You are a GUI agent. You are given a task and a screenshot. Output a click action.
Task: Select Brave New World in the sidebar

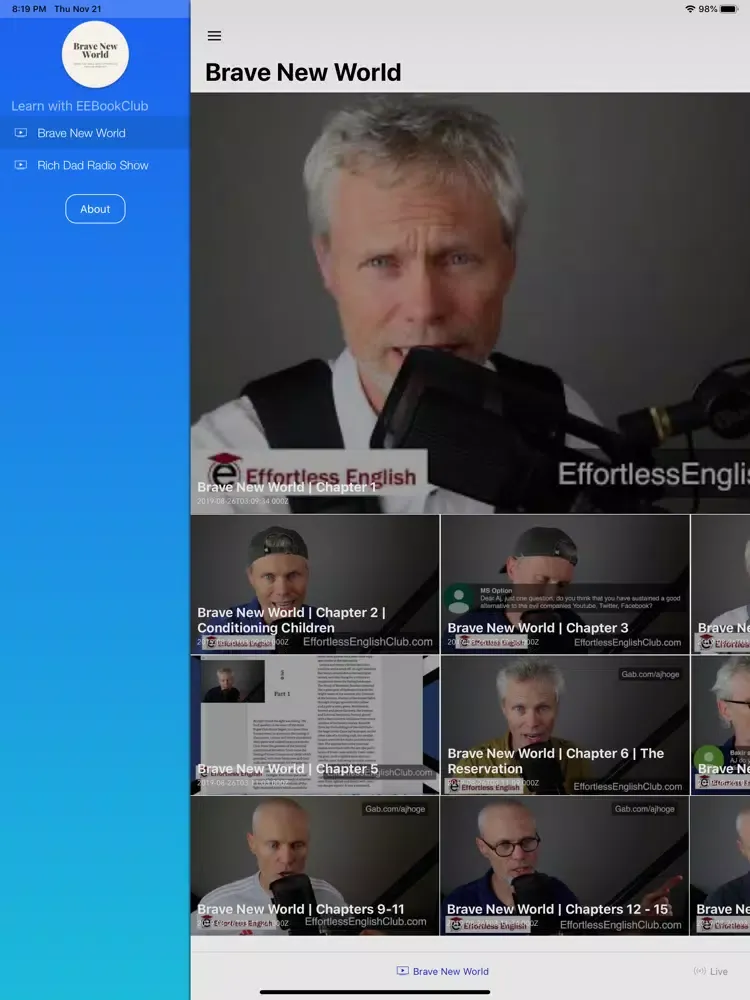[x=95, y=133]
